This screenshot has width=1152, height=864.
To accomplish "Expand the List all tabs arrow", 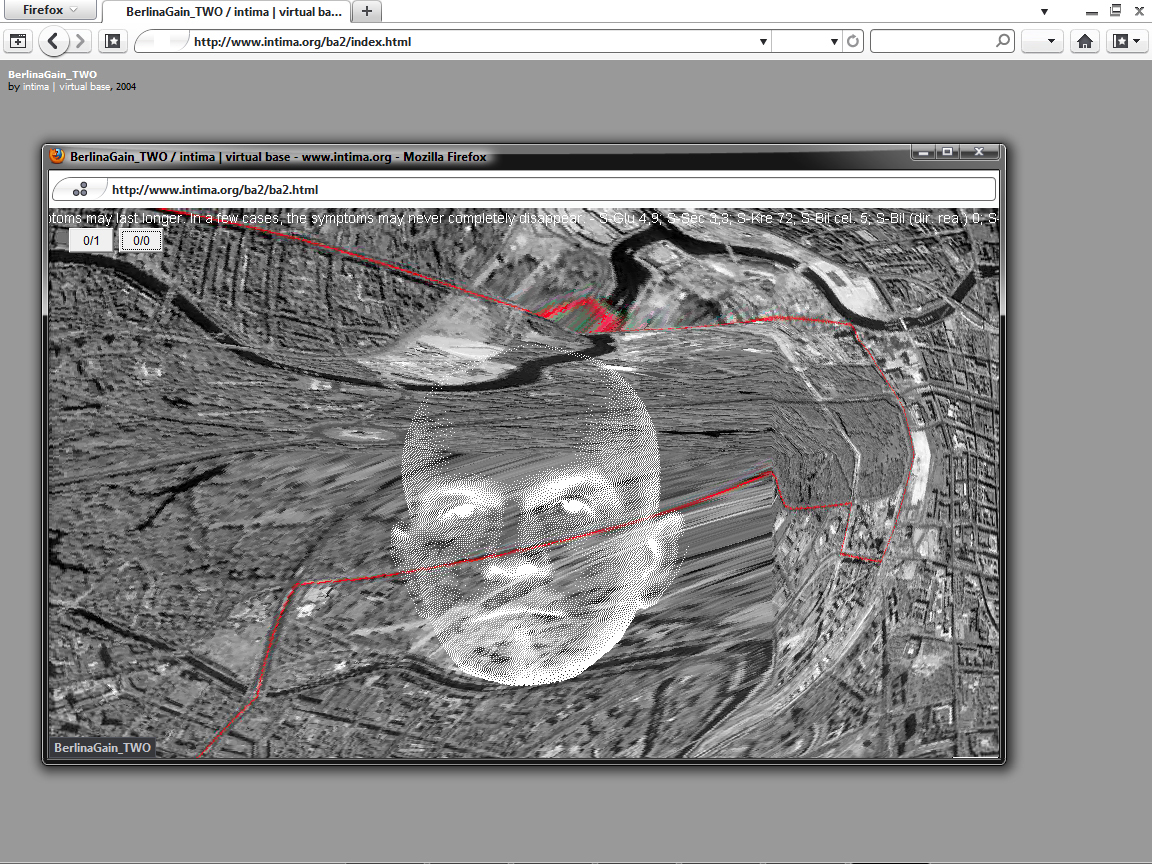I will (x=1044, y=12).
